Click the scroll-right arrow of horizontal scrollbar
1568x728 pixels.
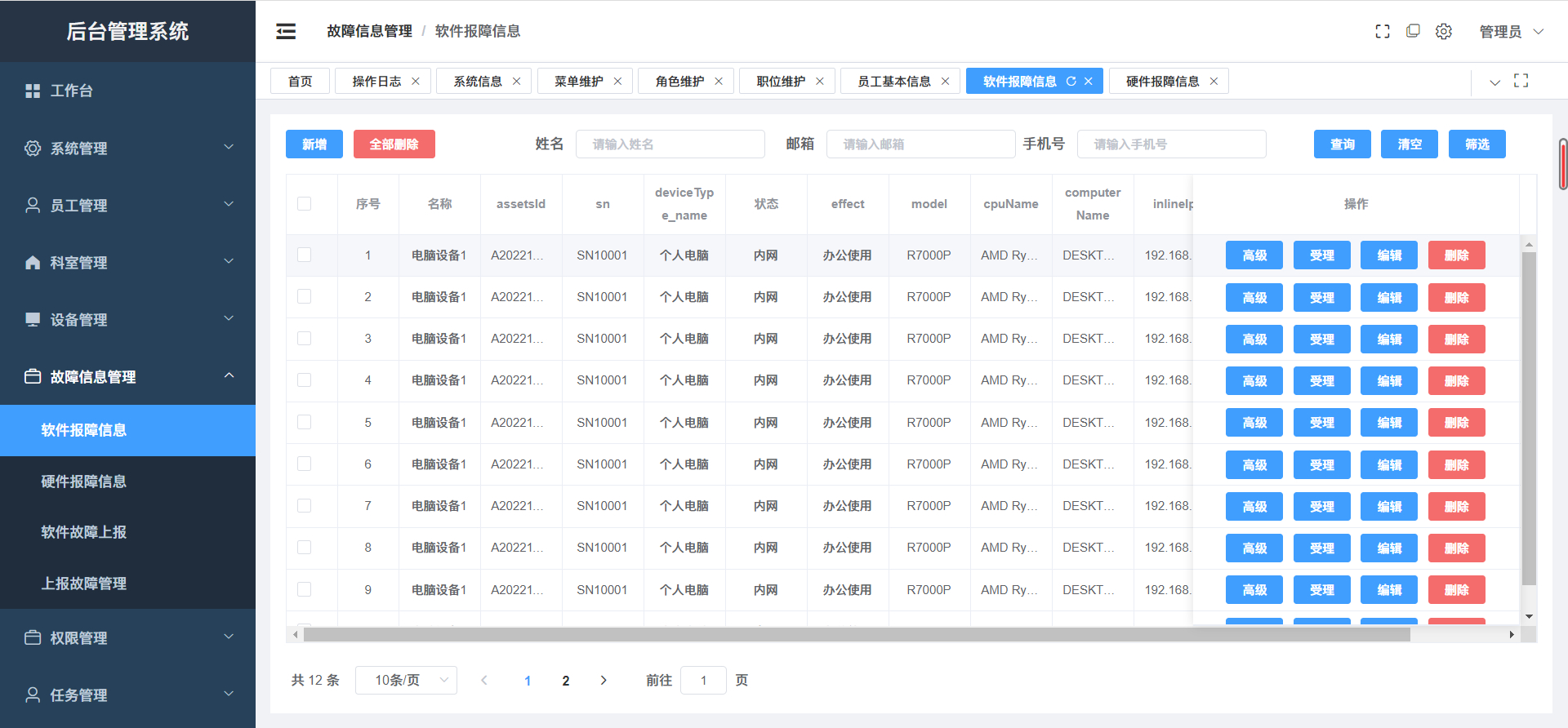[x=1512, y=634]
